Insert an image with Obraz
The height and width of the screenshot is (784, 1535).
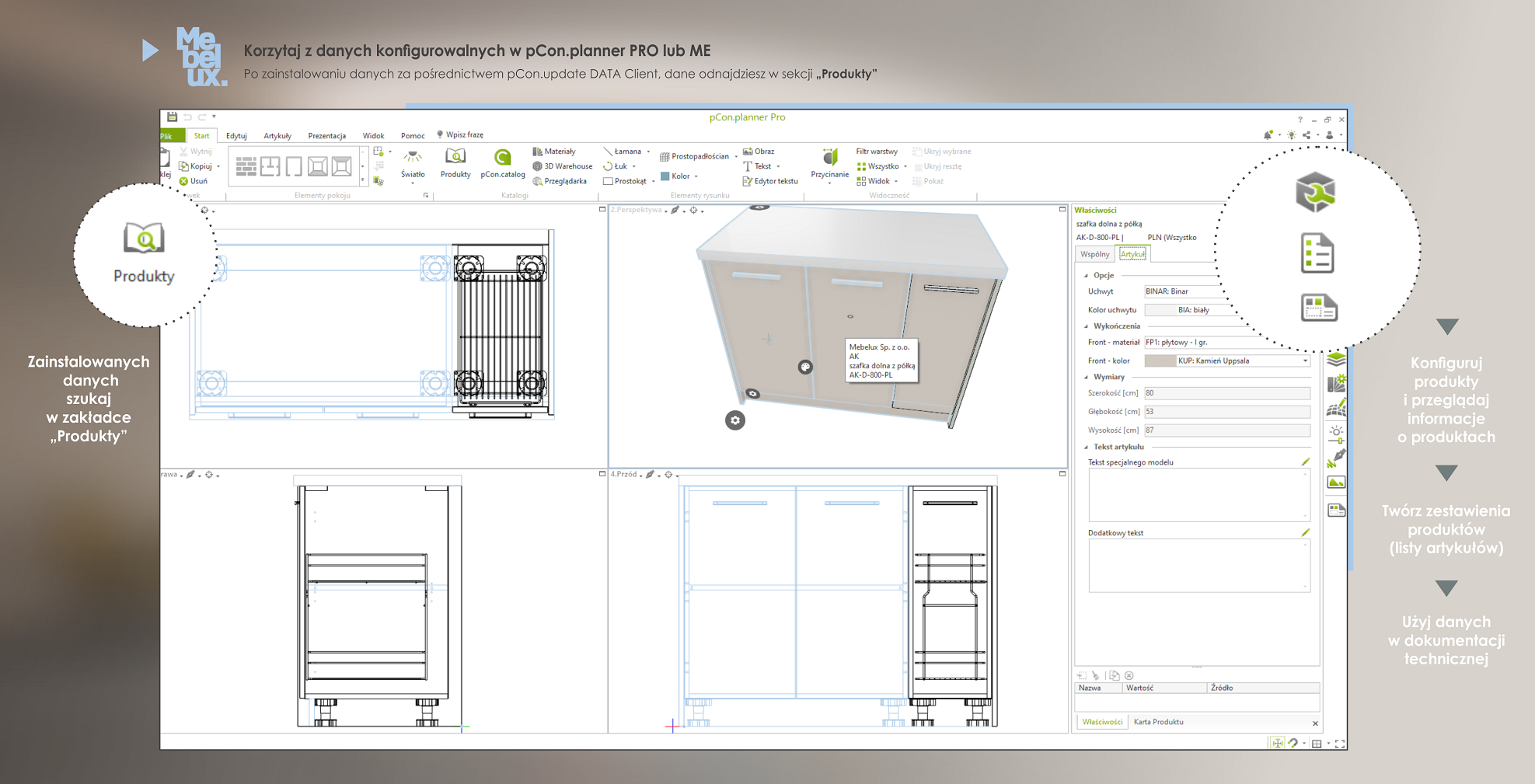[759, 152]
